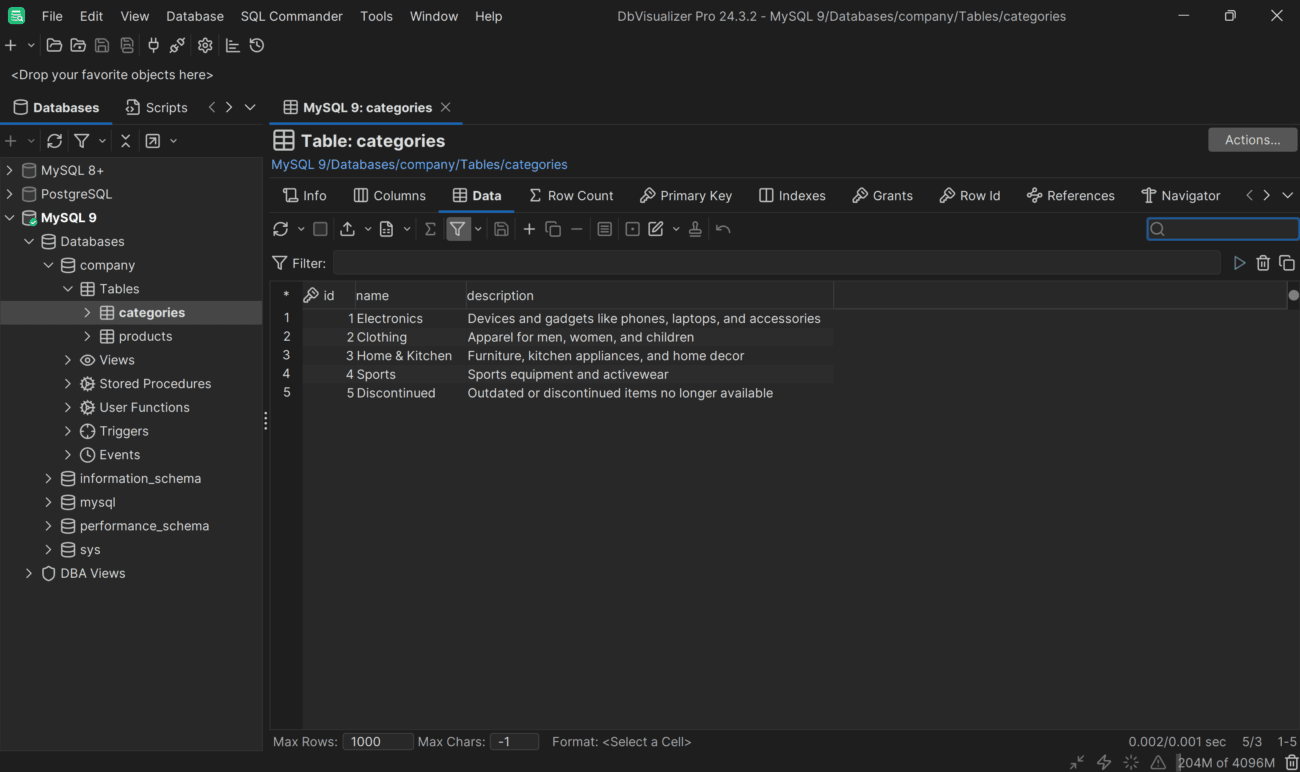
Task: Expand the PostgreSQL connection node
Action: tap(10, 194)
